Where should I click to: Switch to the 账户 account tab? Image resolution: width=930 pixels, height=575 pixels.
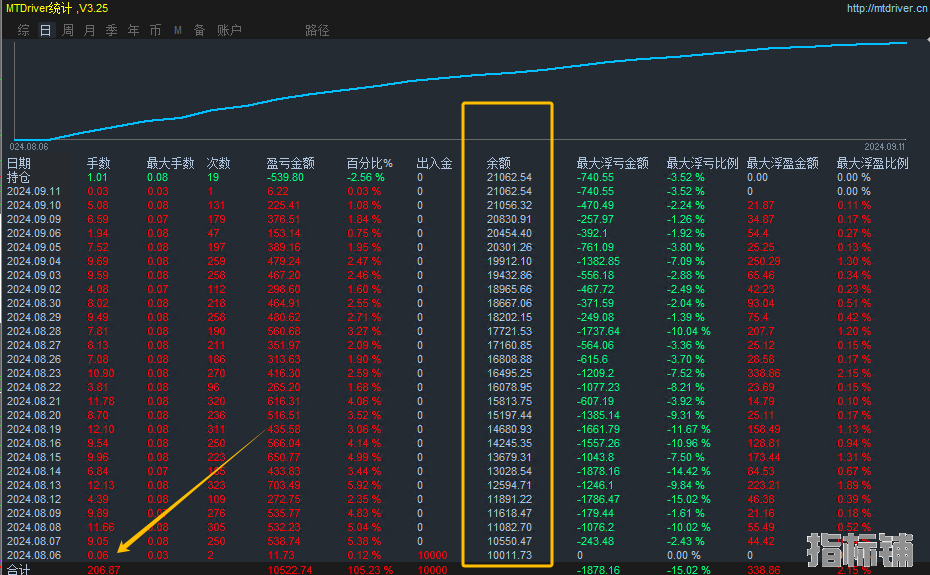(229, 30)
